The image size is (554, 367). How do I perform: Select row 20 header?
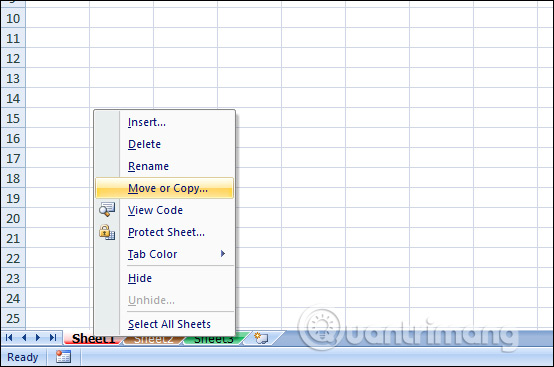[13, 218]
